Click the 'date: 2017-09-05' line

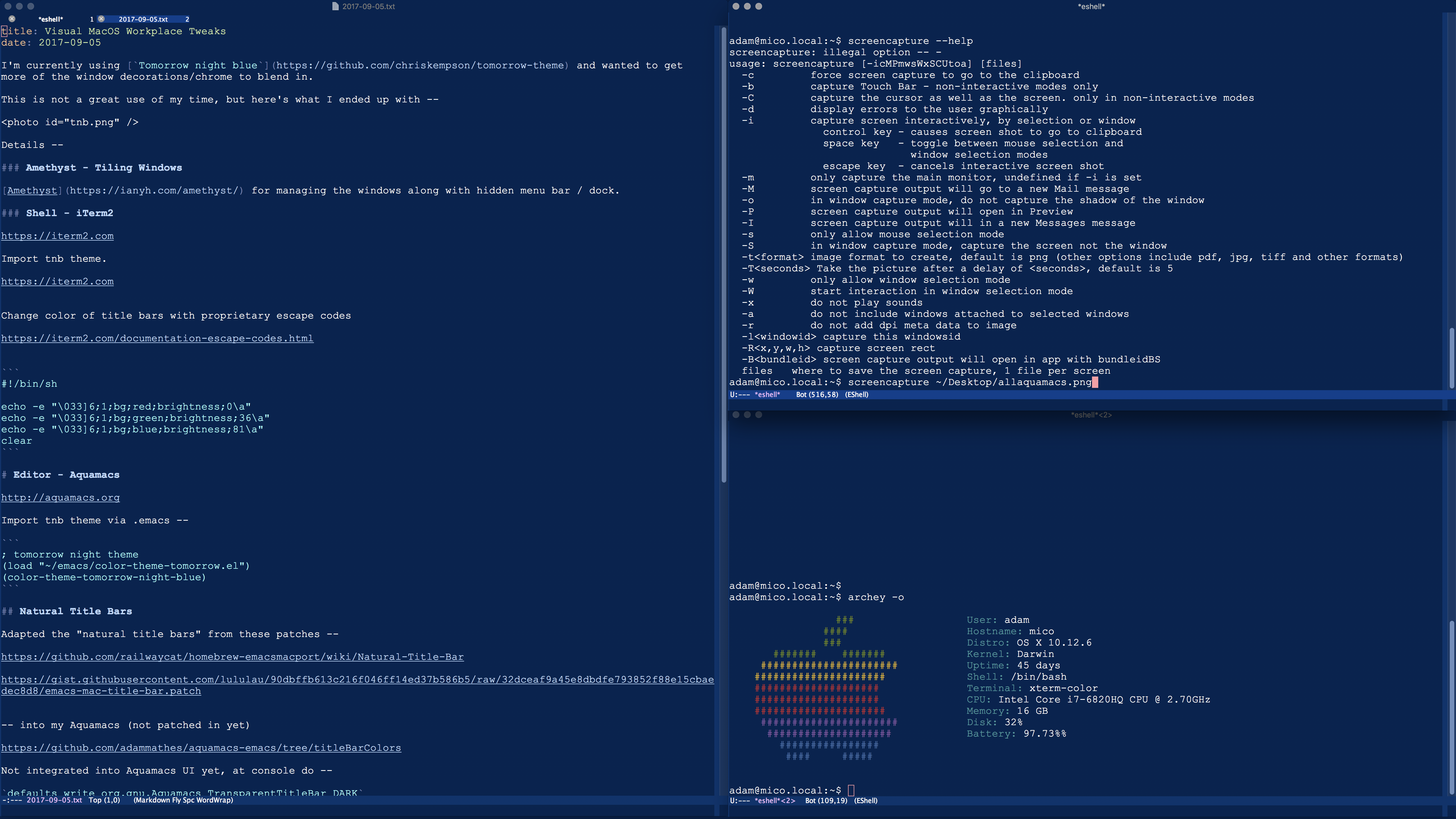(51, 42)
